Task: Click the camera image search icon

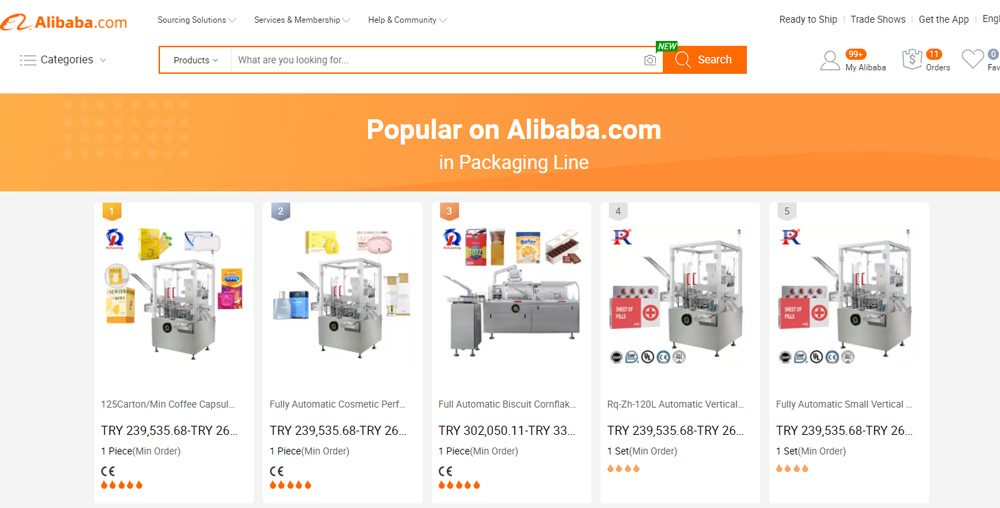Action: pyautogui.click(x=649, y=60)
